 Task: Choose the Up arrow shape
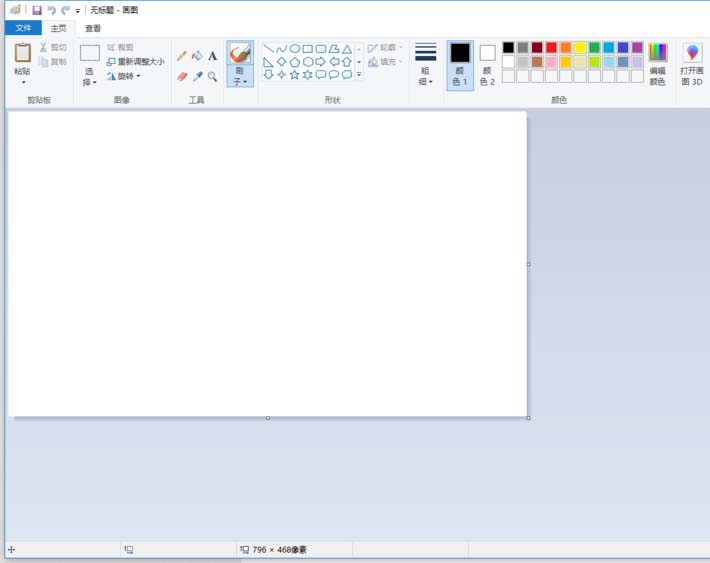tap(347, 62)
